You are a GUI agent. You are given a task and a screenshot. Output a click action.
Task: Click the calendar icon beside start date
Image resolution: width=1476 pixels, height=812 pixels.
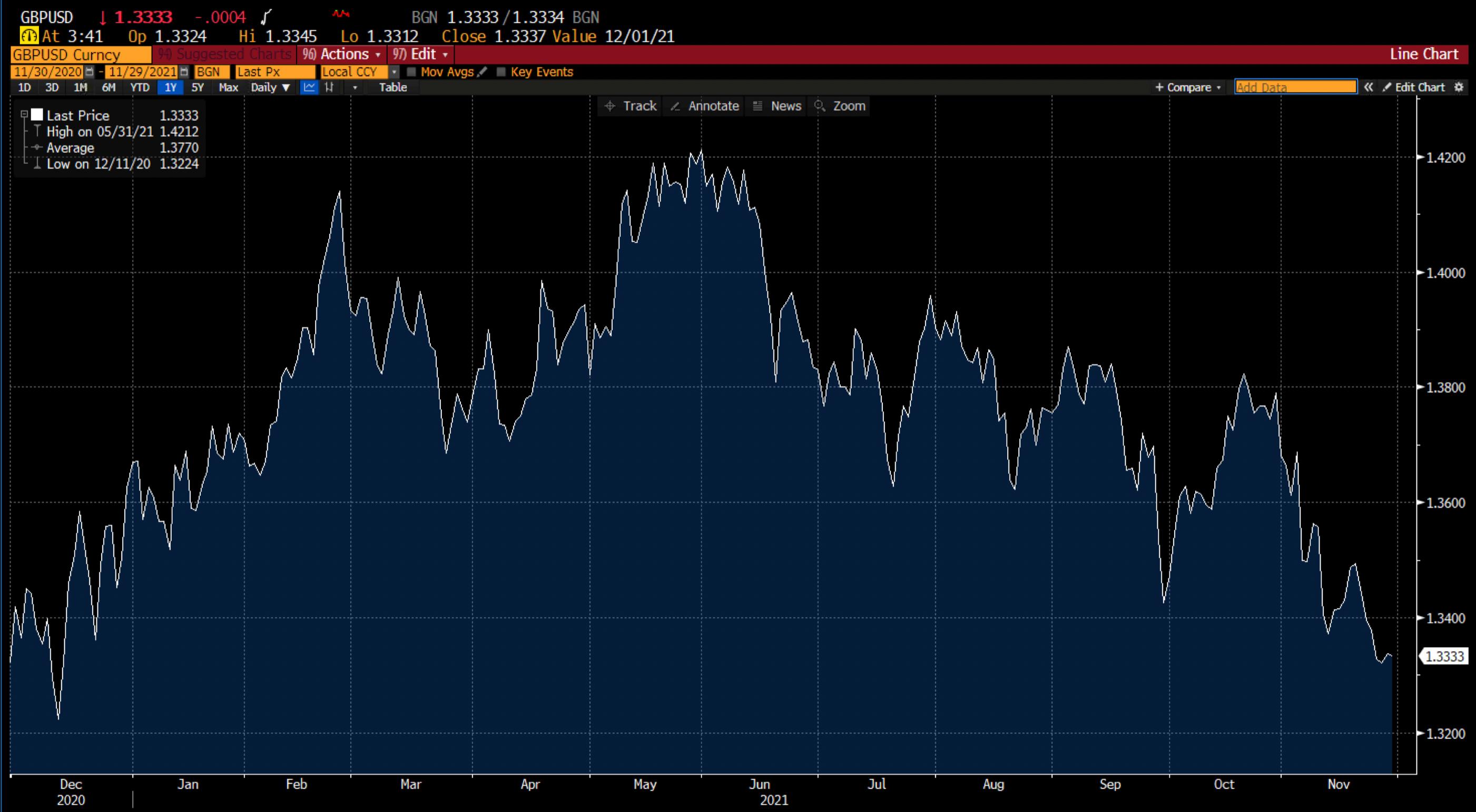pyautogui.click(x=90, y=72)
